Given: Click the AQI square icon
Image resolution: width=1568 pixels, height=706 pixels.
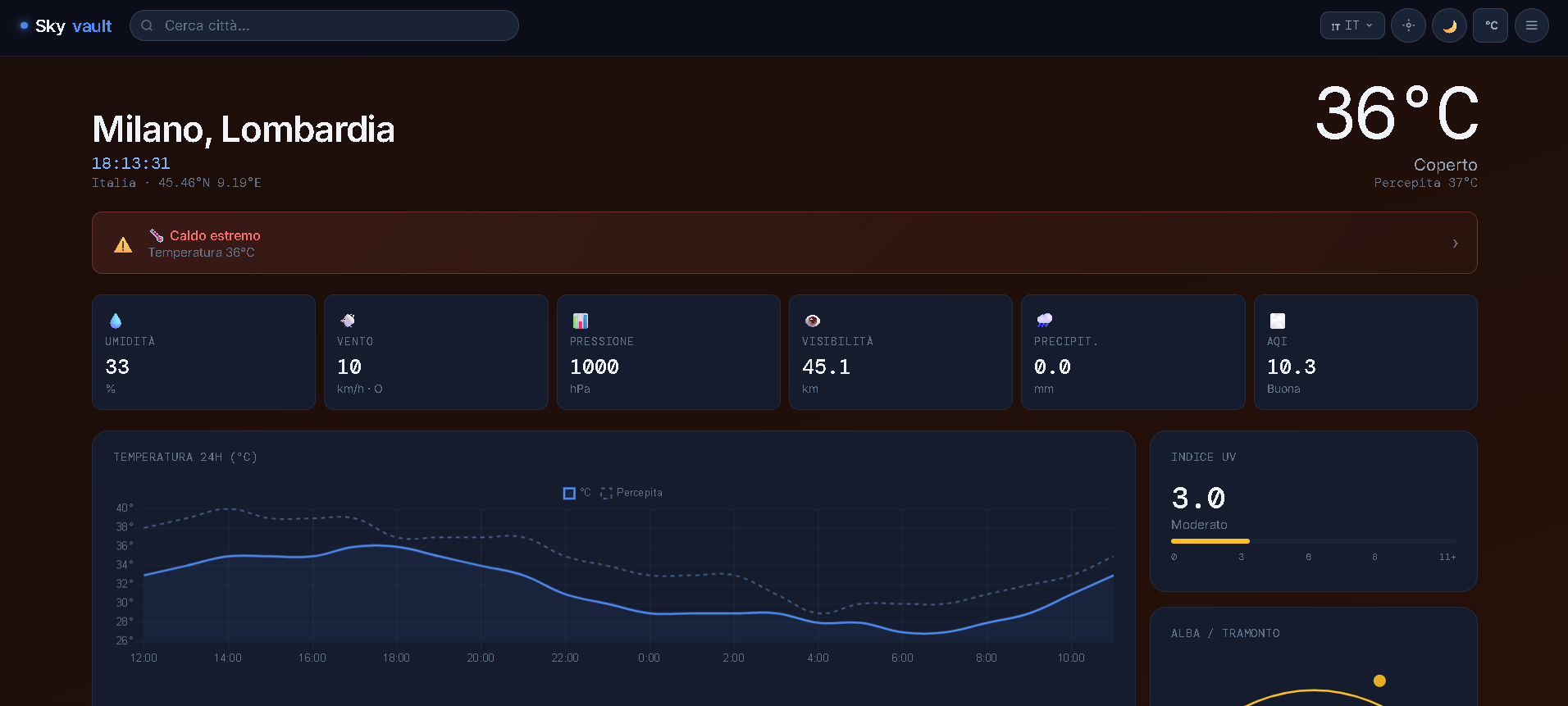Looking at the screenshot, I should click(1278, 321).
